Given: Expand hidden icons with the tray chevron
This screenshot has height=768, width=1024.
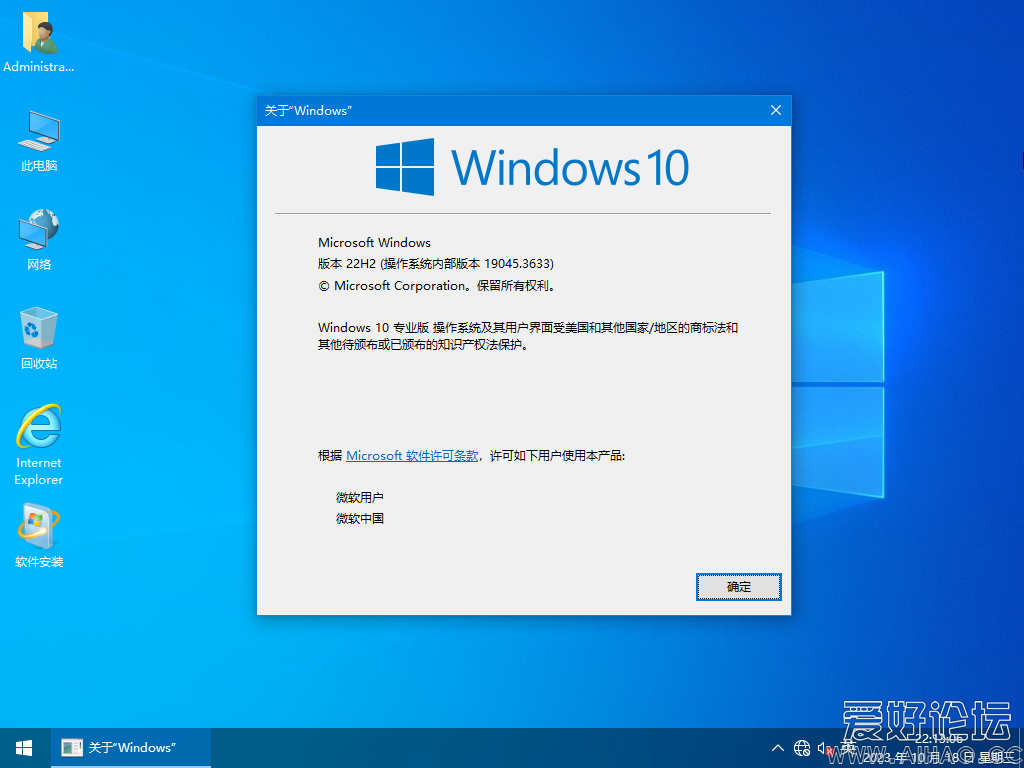Looking at the screenshot, I should (777, 747).
